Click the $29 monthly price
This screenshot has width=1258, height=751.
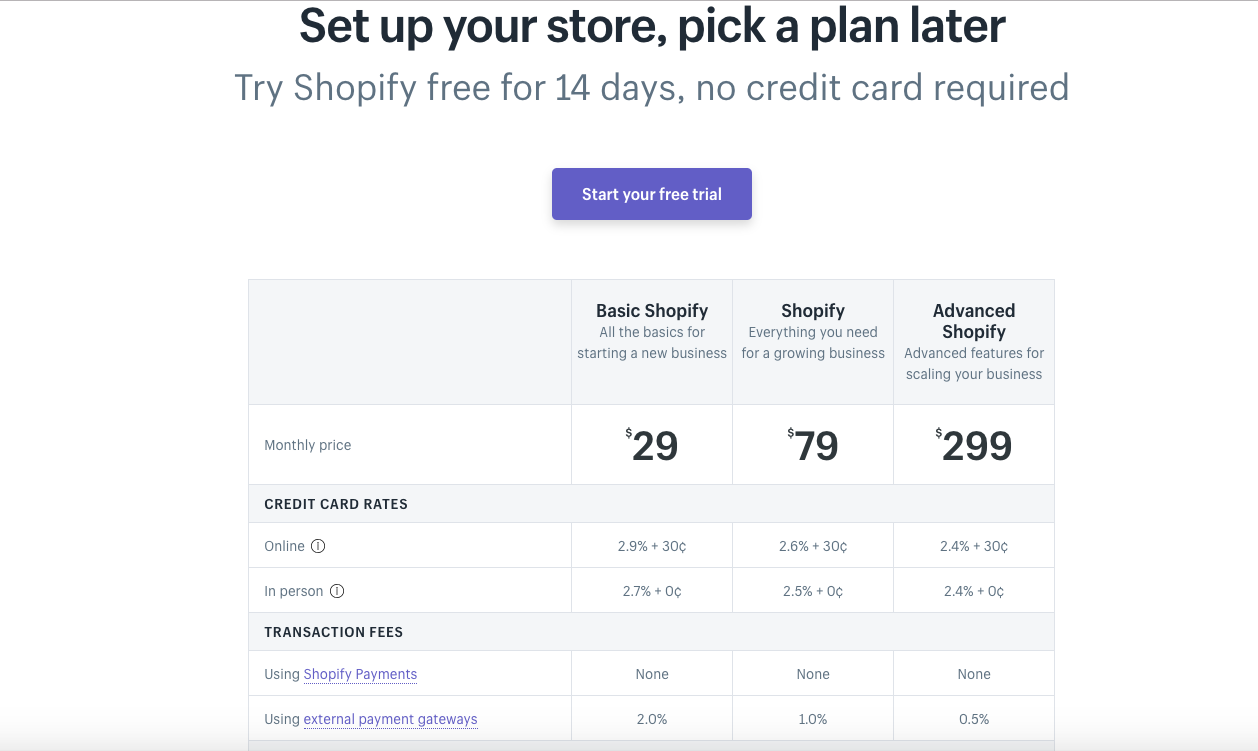652,445
